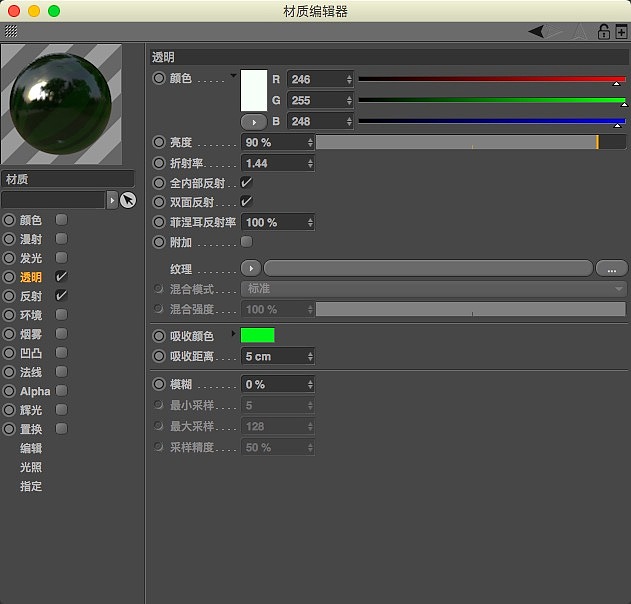Click the long 纹理 texture bar

pyautogui.click(x=429, y=268)
